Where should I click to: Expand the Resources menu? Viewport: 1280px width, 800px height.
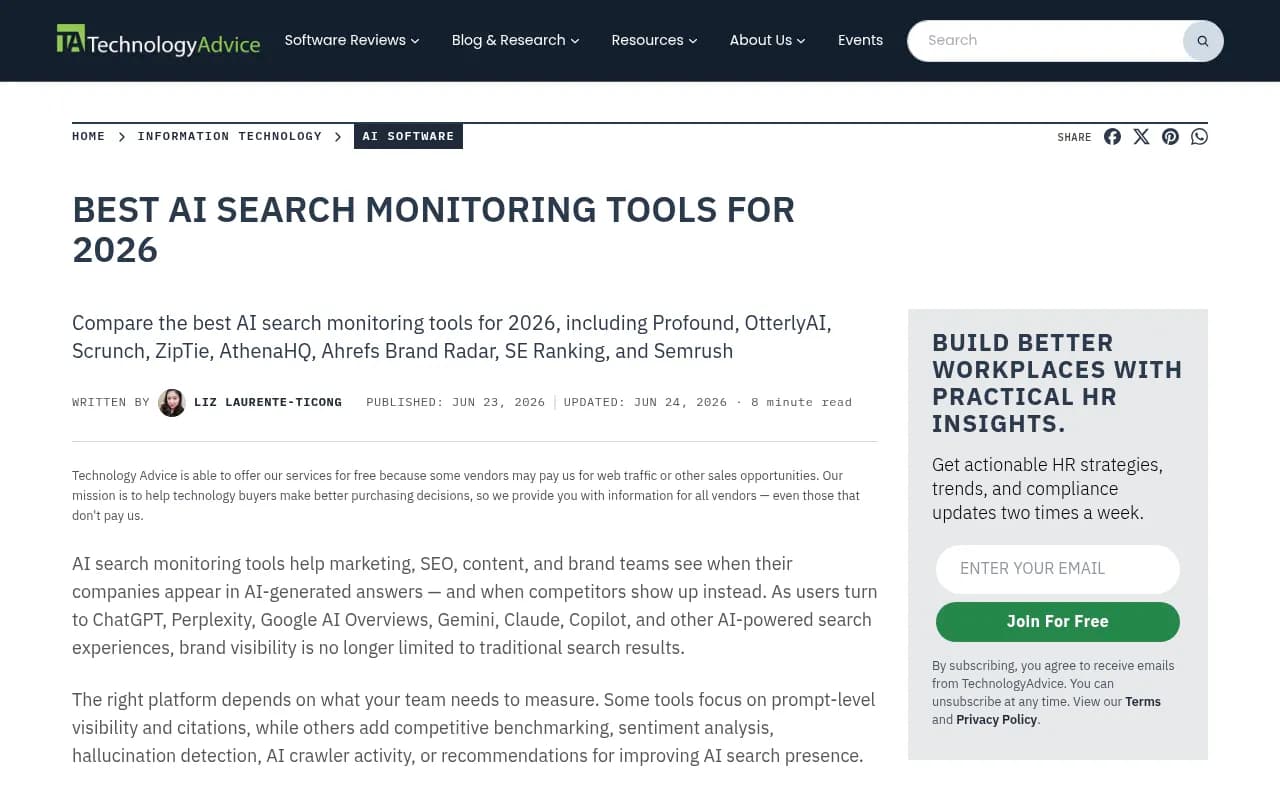[654, 40]
